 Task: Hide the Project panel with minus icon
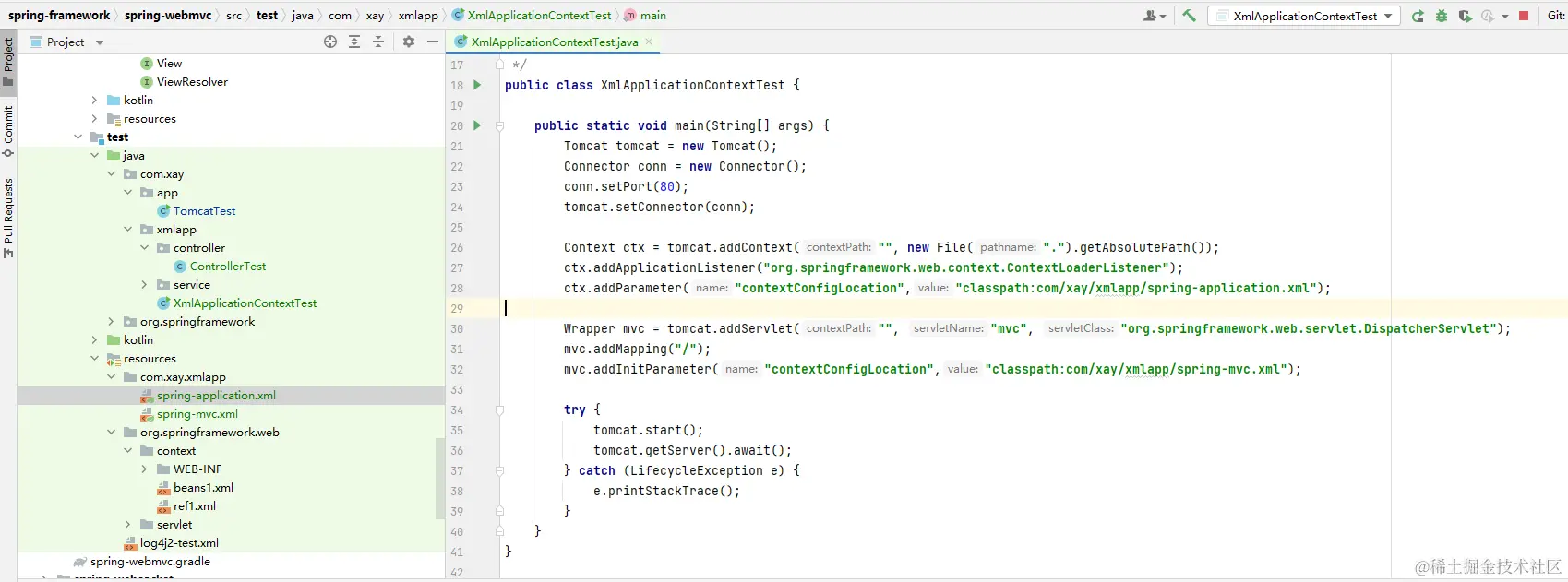coord(432,42)
